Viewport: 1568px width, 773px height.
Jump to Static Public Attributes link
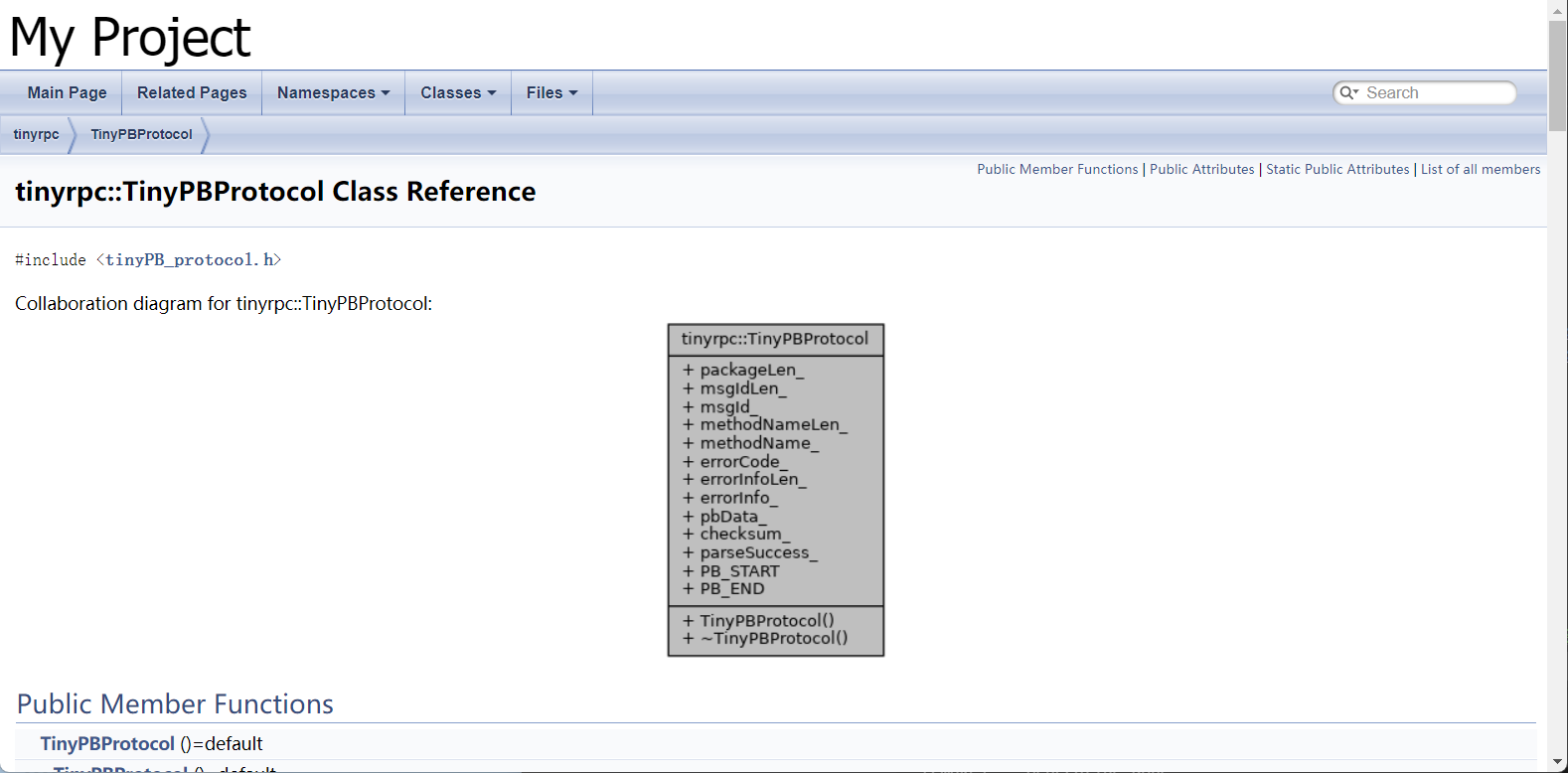(x=1337, y=169)
